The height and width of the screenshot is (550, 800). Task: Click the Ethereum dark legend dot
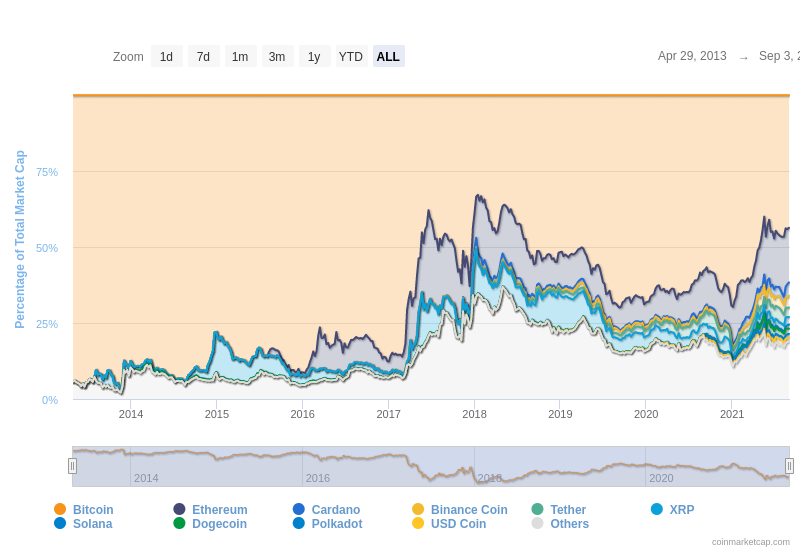[179, 509]
